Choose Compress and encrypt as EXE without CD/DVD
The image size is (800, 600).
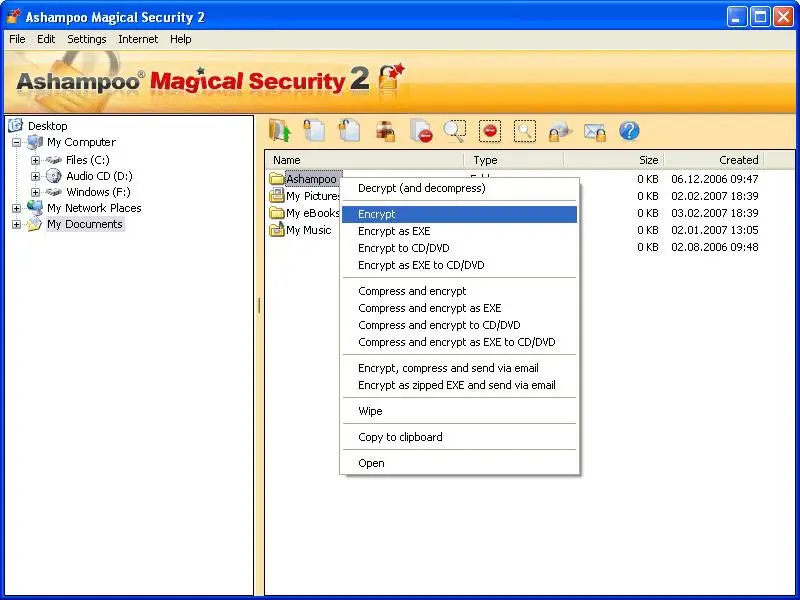460,308
